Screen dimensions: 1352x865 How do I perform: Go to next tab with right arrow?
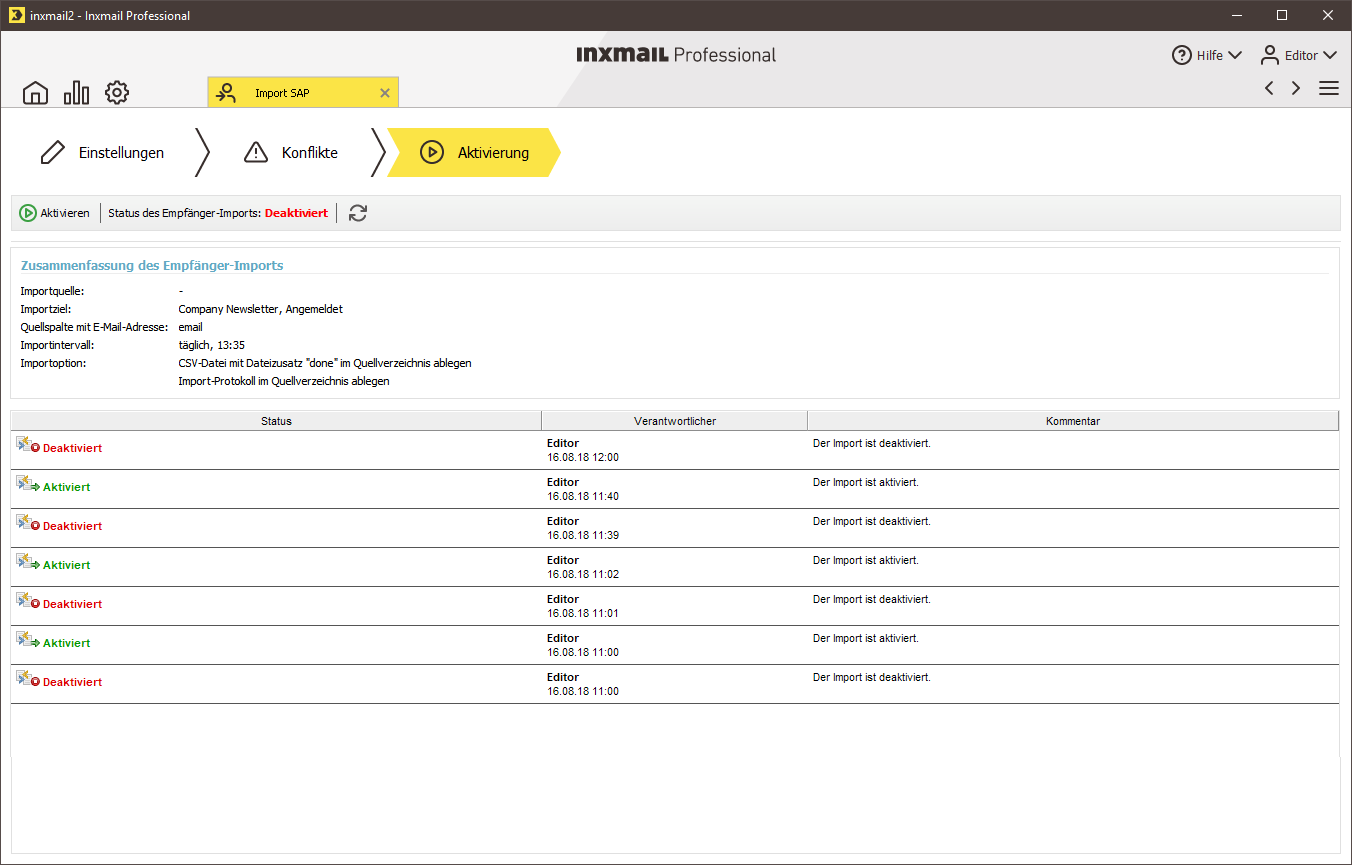(x=1296, y=88)
